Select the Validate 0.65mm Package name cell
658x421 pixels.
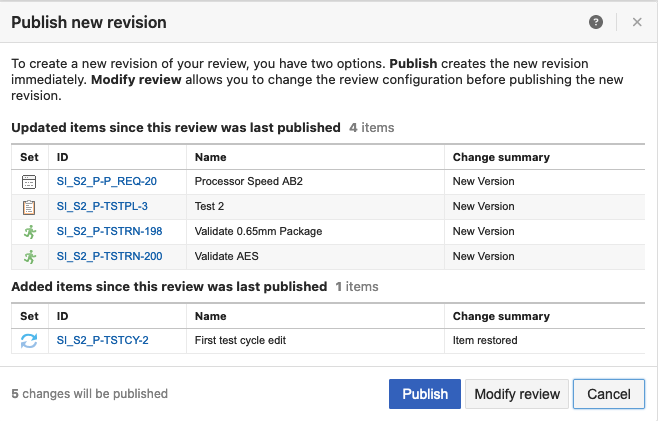pyautogui.click(x=258, y=232)
